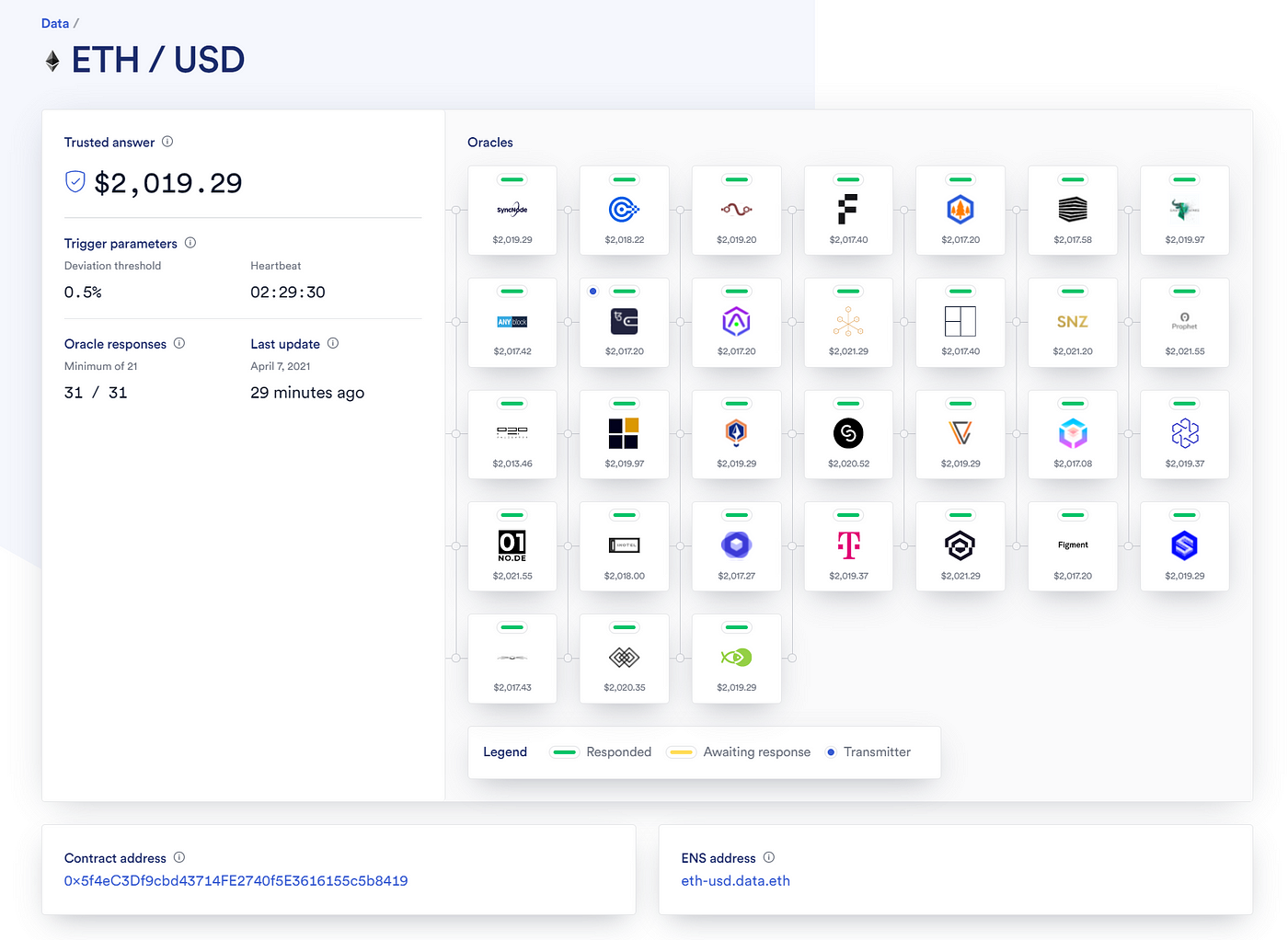The width and height of the screenshot is (1288, 940).
Task: Click the $2,021.20 oracle price
Action: (1073, 351)
